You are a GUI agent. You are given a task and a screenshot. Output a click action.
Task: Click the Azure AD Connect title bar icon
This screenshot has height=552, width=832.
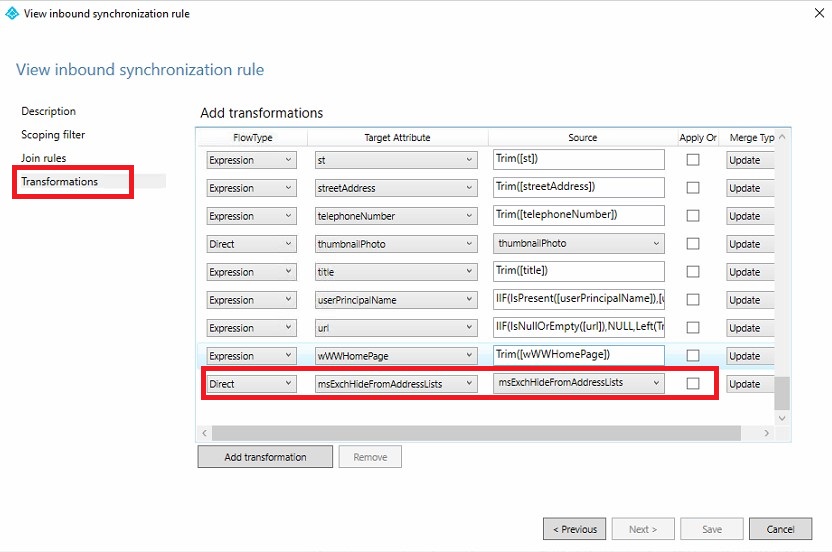coord(12,14)
